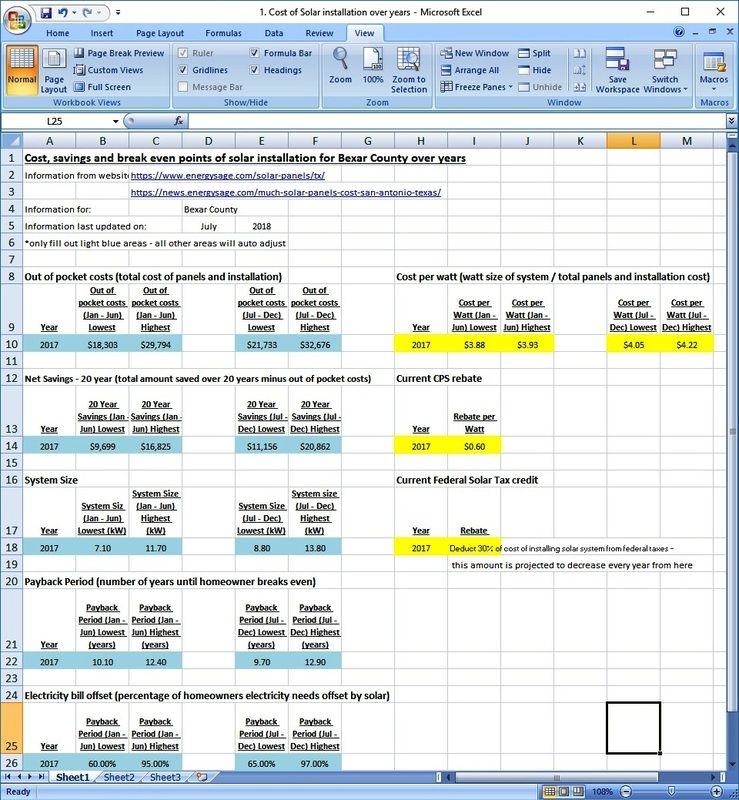Open the Switch Windows dropdown
Image resolution: width=739 pixels, height=800 pixels.
tap(665, 70)
